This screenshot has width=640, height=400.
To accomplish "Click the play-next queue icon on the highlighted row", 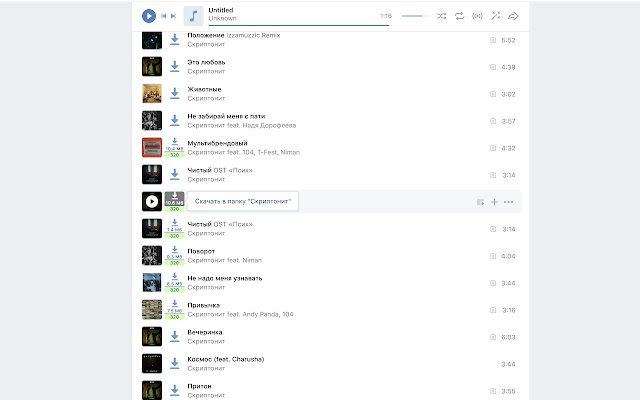I will (x=480, y=202).
